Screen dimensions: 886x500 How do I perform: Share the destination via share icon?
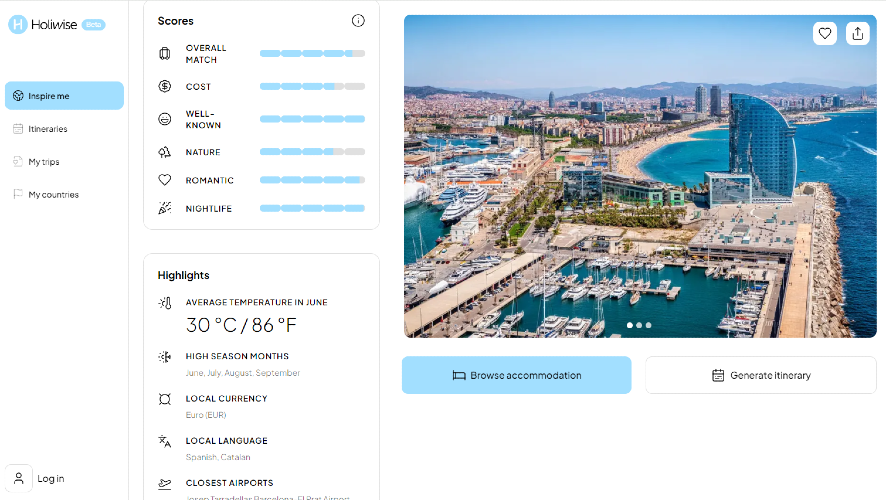pos(858,33)
